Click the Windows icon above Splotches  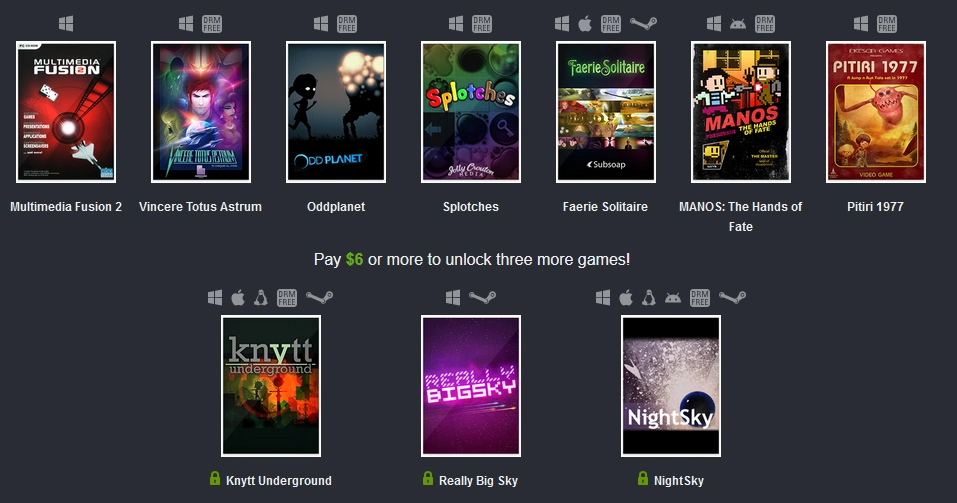456,24
